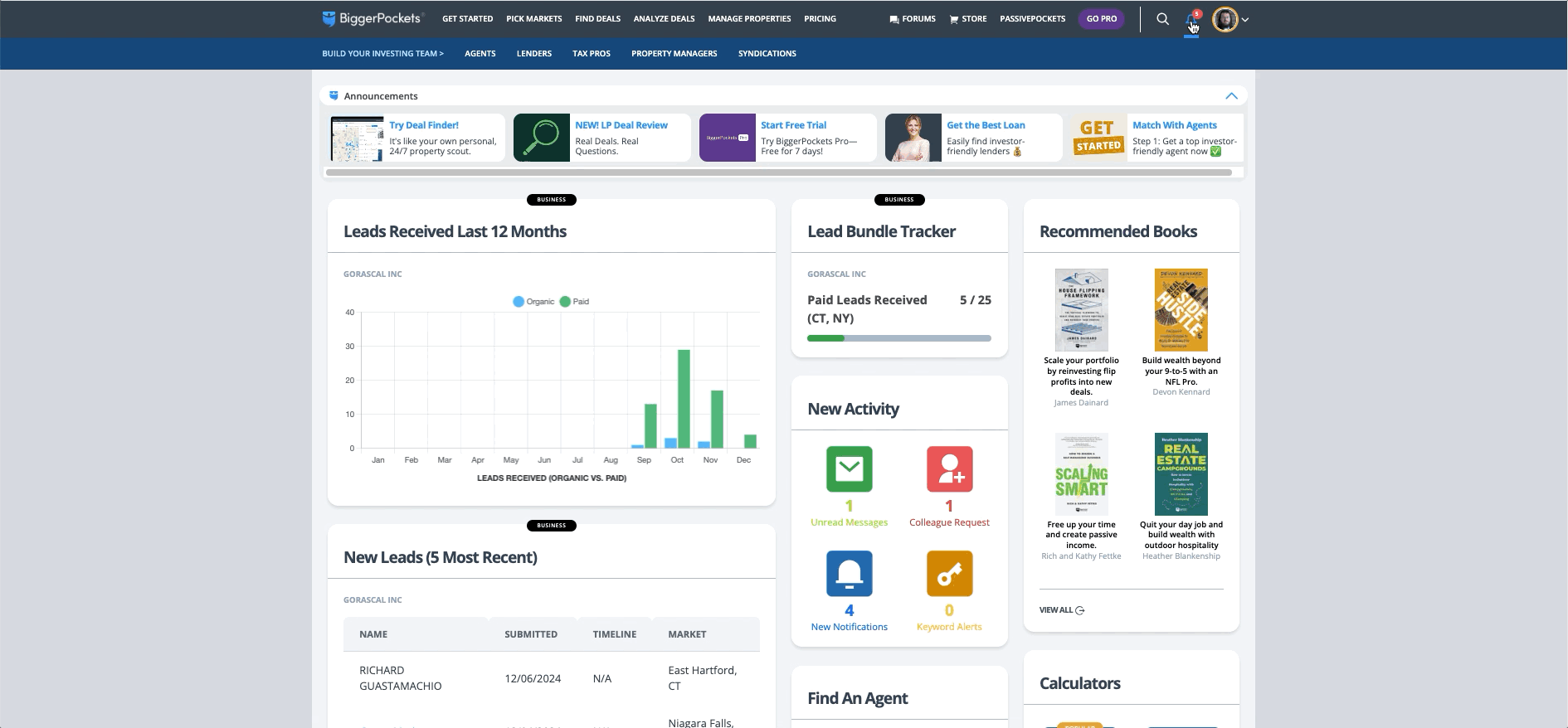
Task: Click the Forums chat icon link
Action: coord(912,19)
